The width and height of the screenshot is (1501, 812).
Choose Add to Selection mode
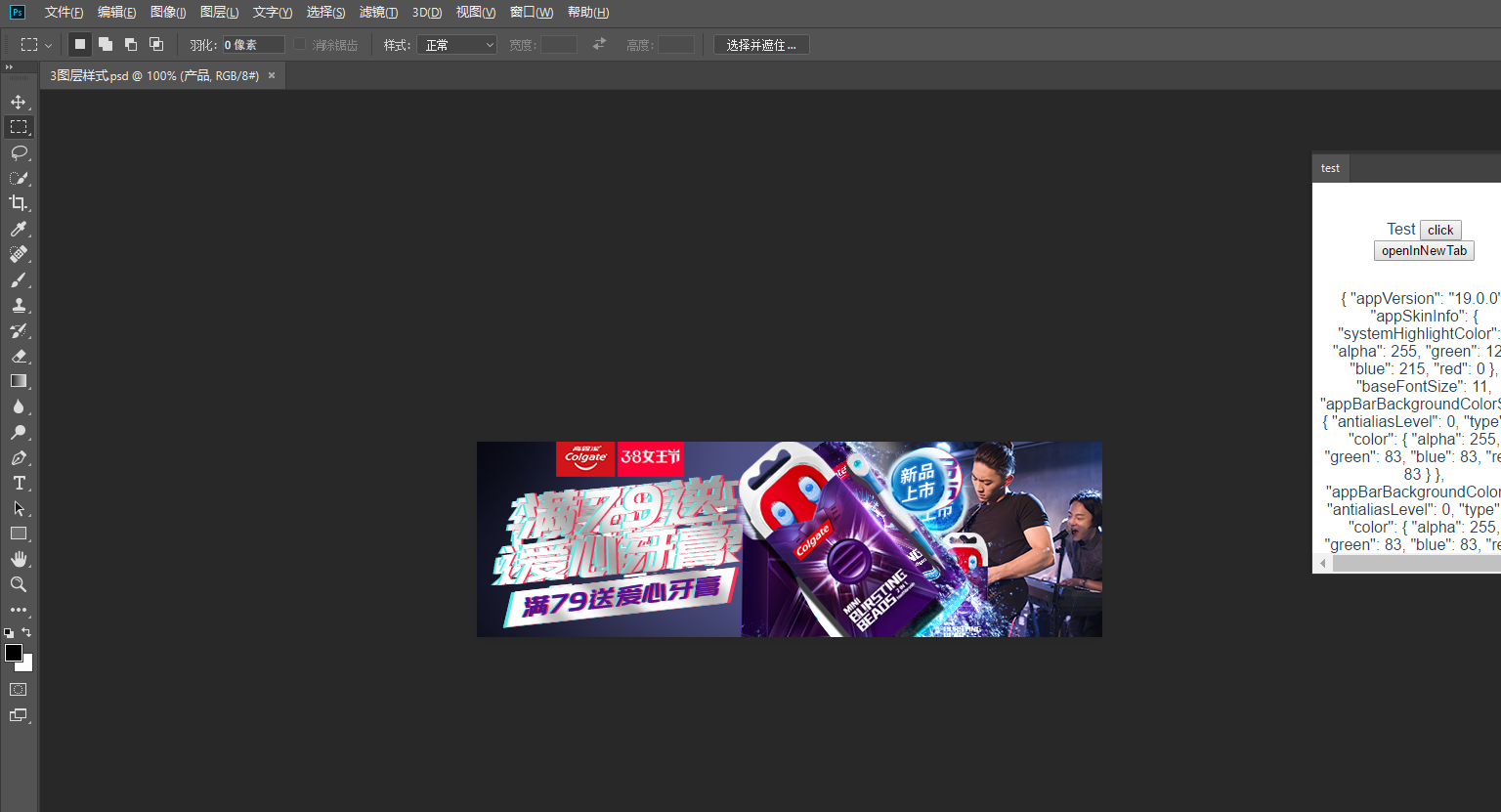(106, 44)
